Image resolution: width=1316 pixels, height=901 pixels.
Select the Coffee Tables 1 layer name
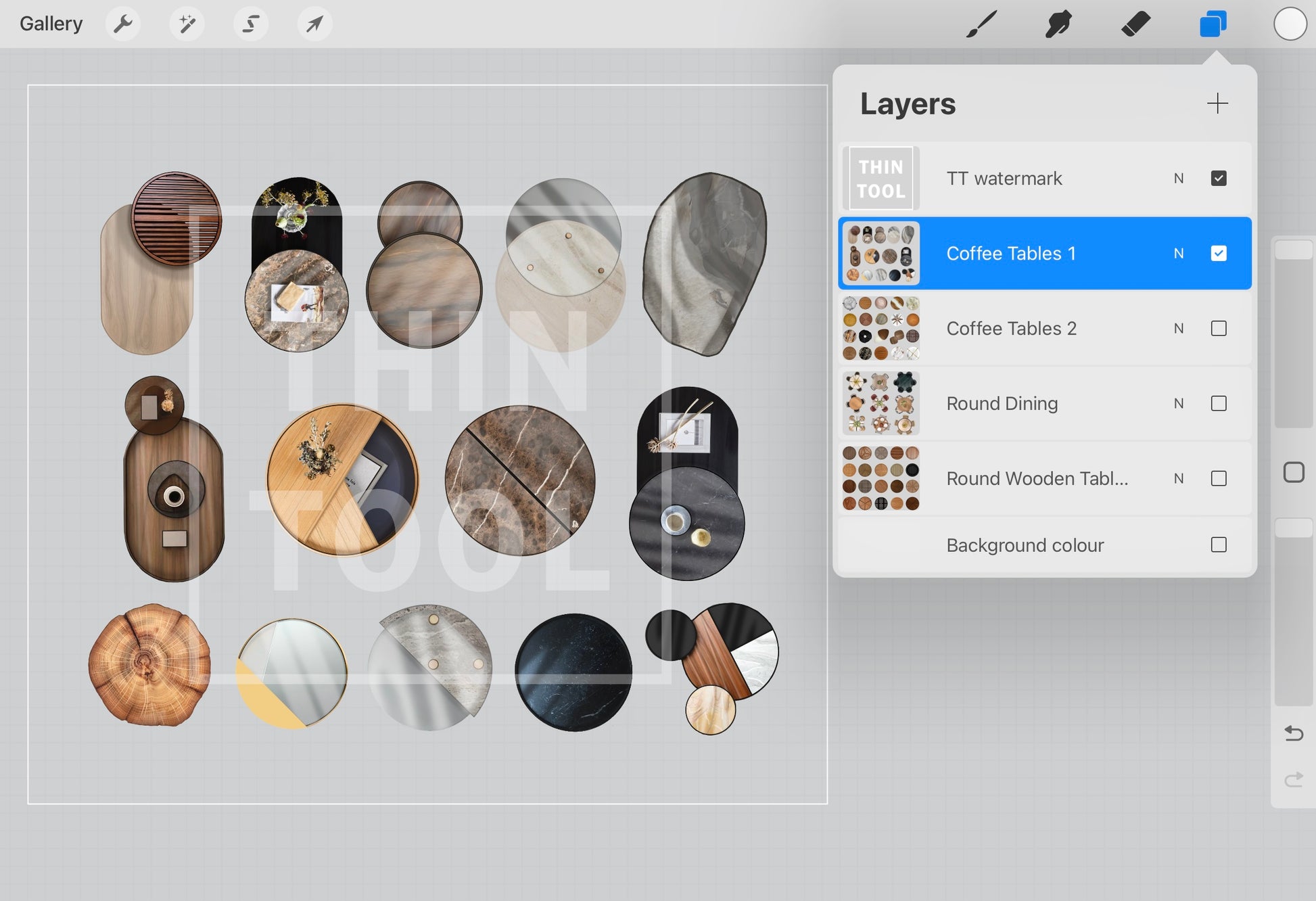[1011, 254]
